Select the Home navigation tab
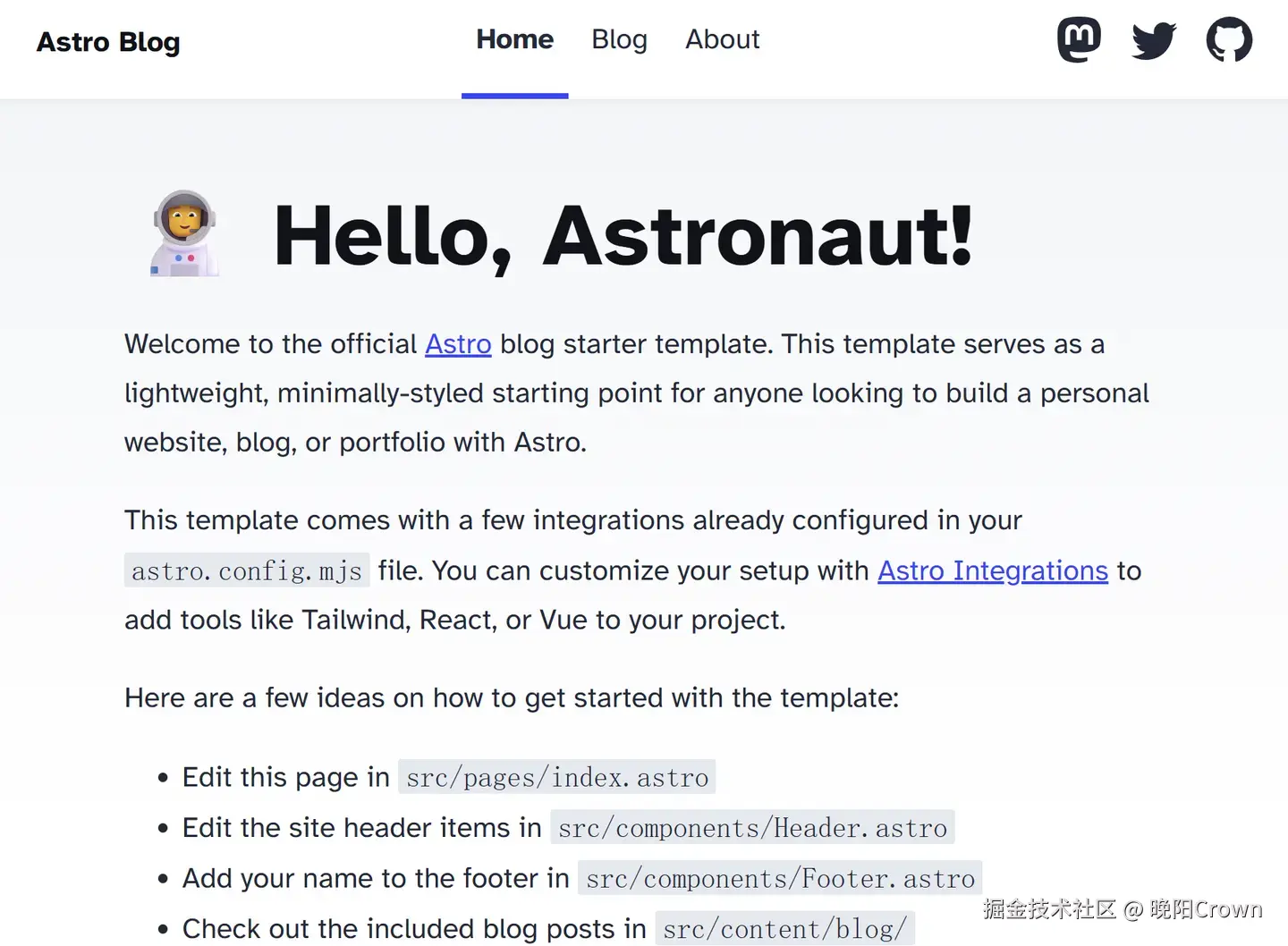The width and height of the screenshot is (1288, 946). click(x=514, y=39)
